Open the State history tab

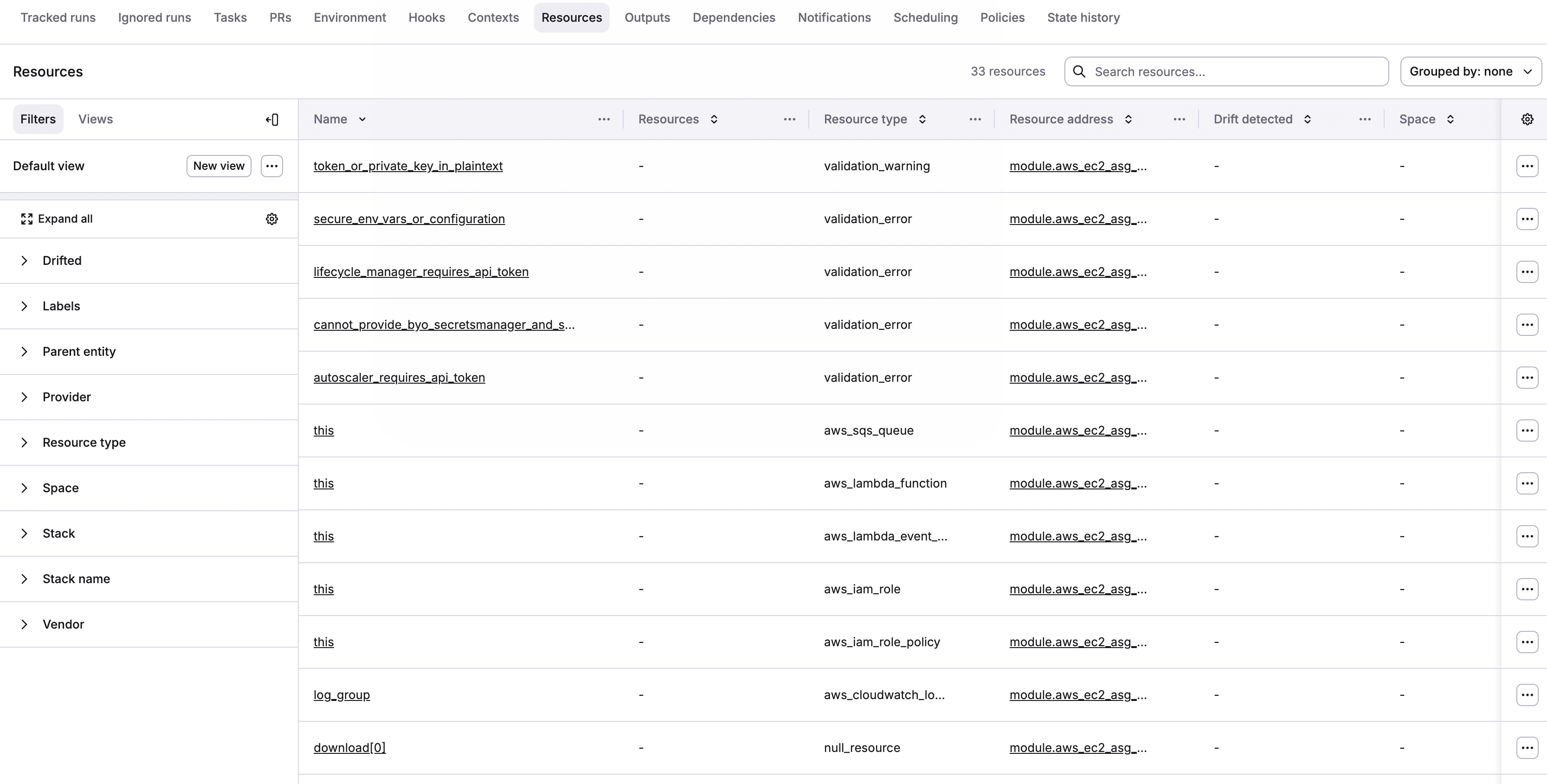(x=1083, y=18)
